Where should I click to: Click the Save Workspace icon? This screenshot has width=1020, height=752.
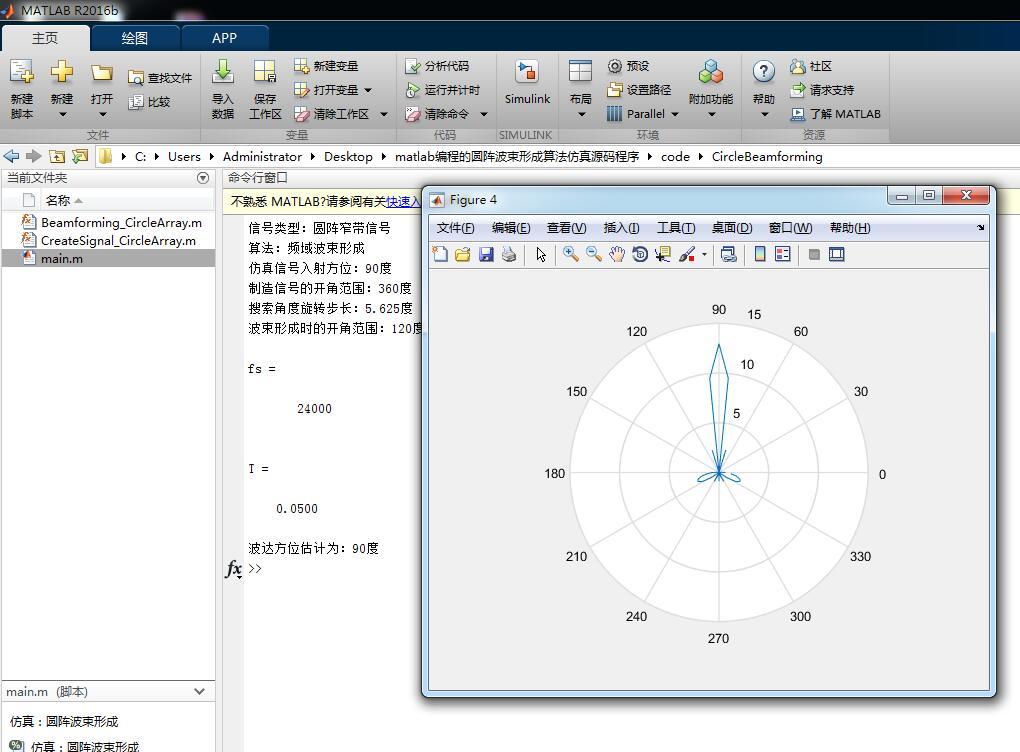pyautogui.click(x=265, y=72)
